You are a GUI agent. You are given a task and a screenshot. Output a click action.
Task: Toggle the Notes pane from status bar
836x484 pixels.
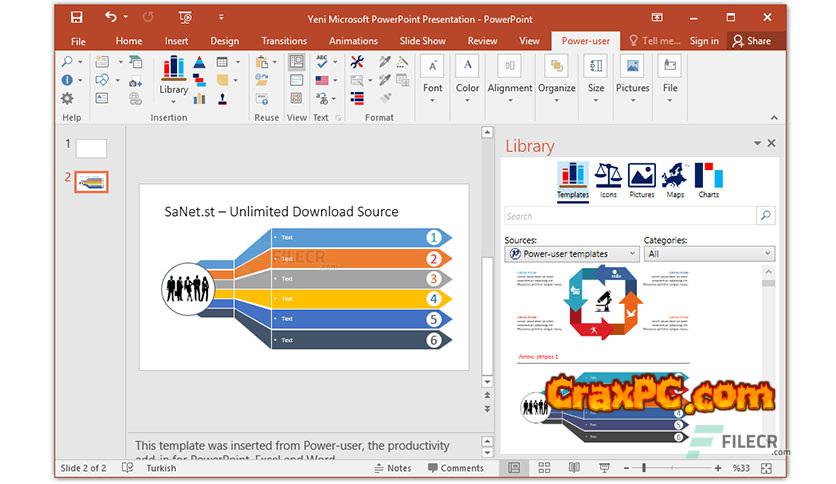pos(391,467)
